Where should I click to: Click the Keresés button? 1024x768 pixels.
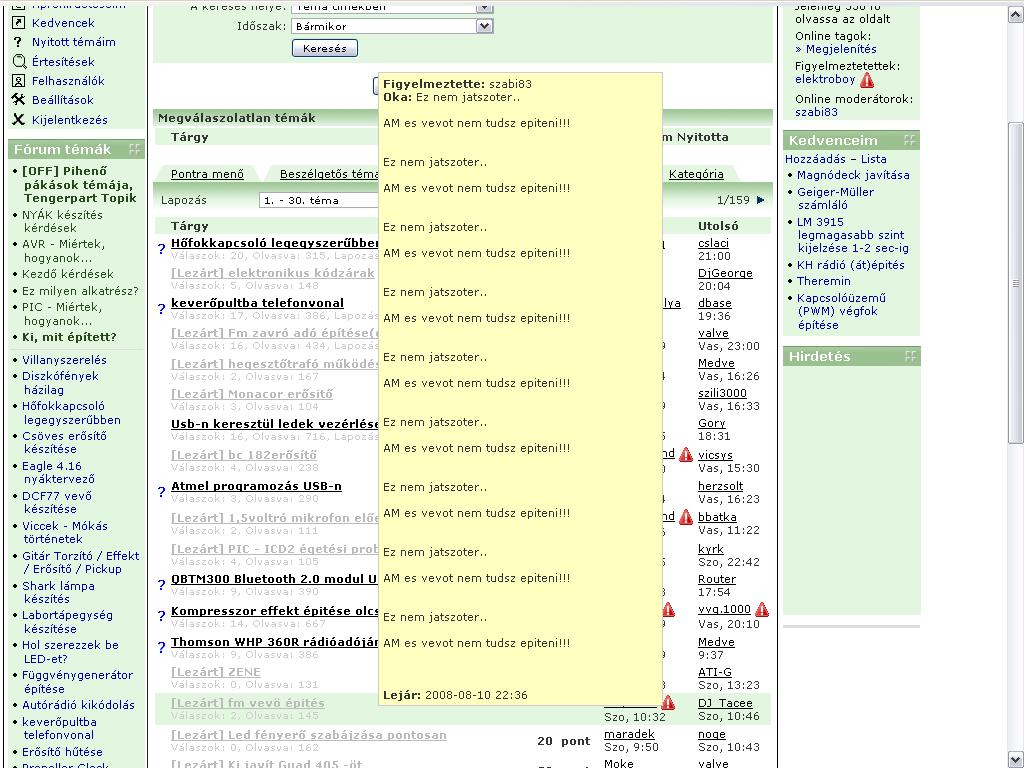(325, 48)
